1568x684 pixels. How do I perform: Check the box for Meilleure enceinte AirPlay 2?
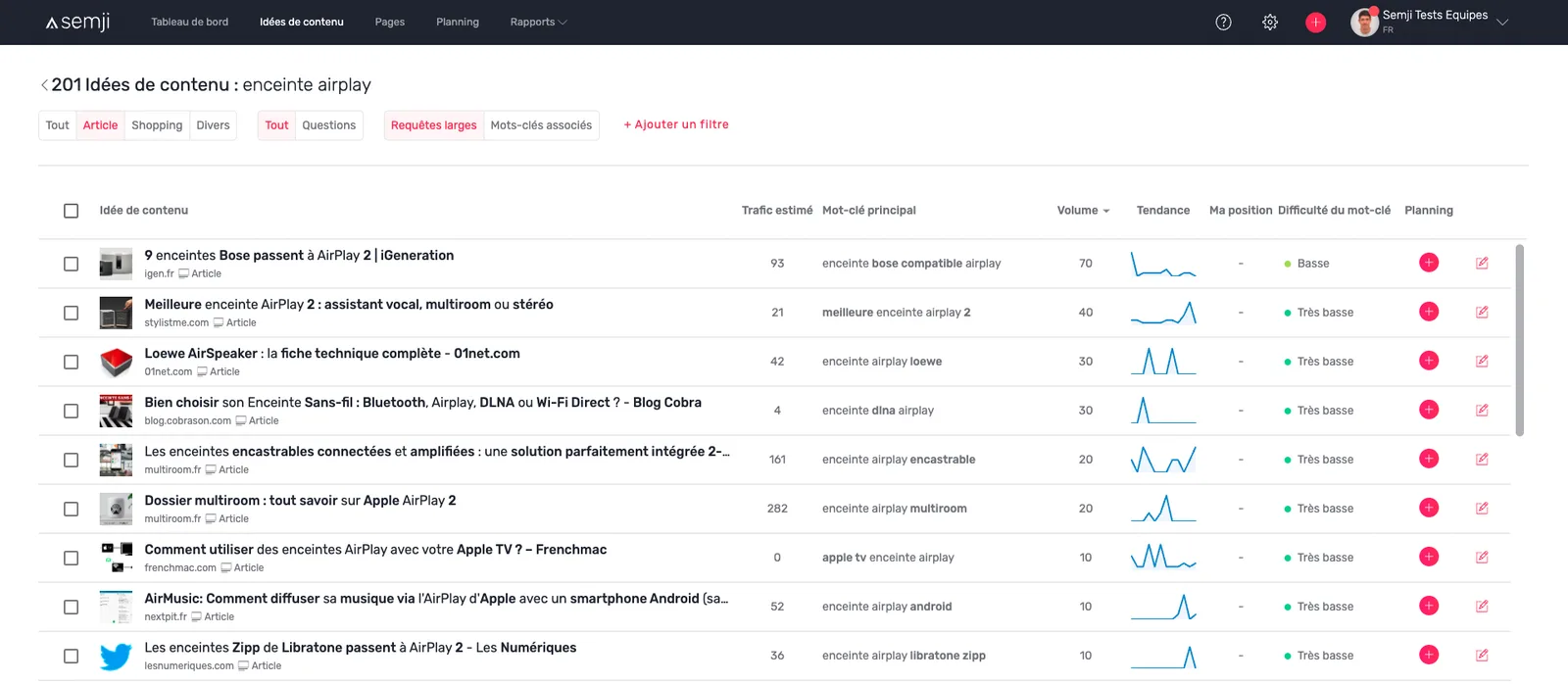(71, 313)
